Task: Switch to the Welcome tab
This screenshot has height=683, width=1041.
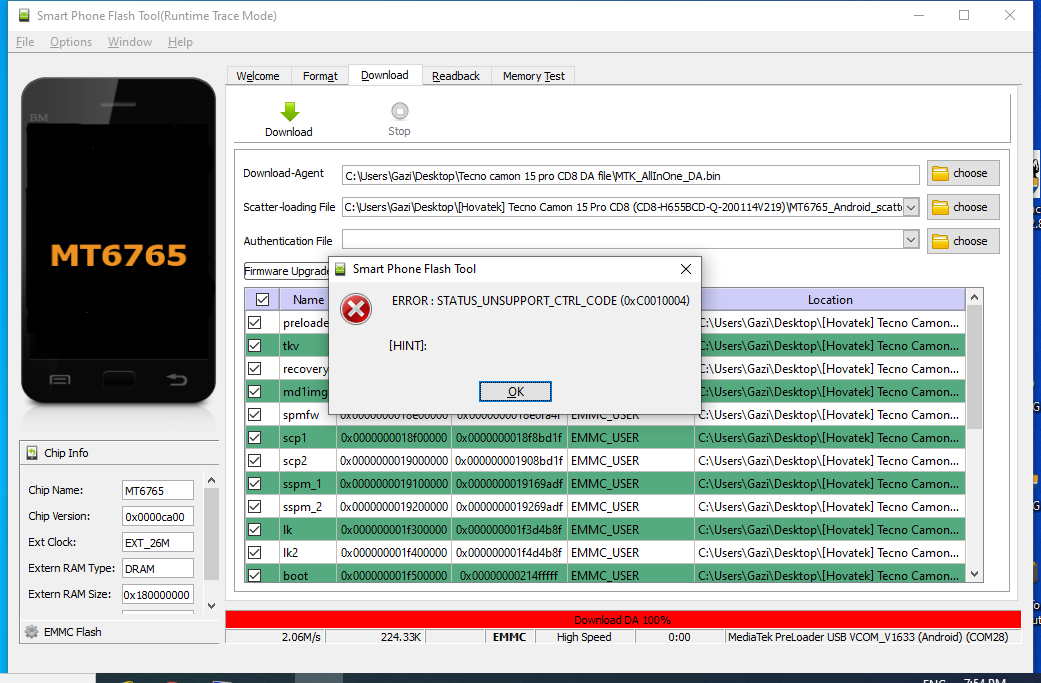Action: (258, 76)
